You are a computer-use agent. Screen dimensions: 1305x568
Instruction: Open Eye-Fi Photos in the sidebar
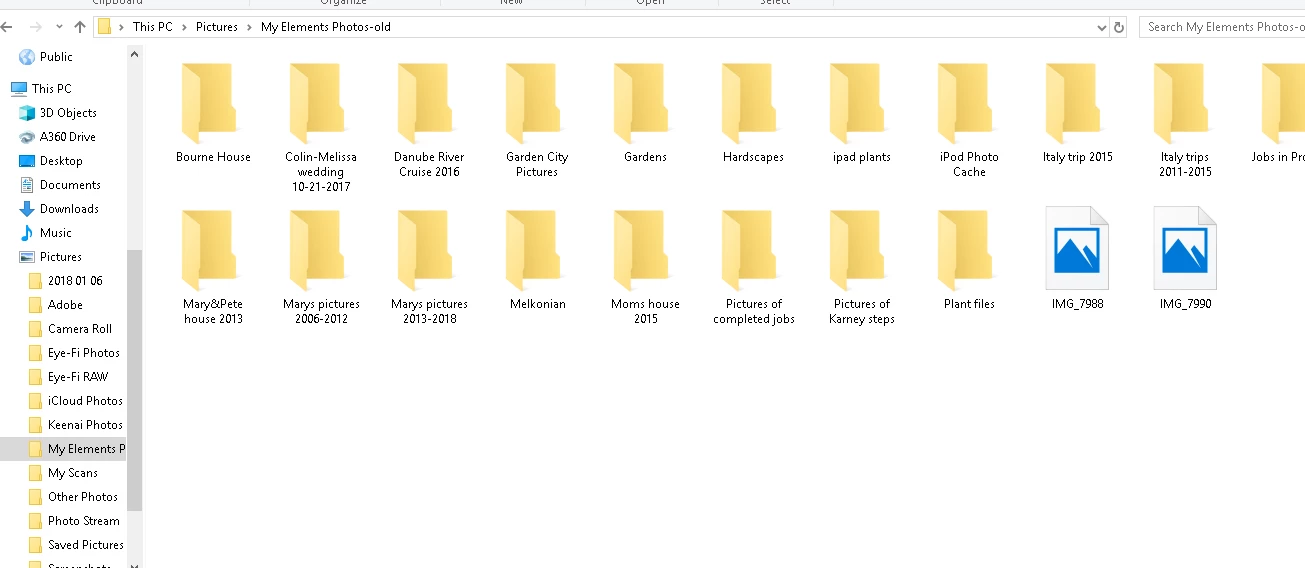click(x=84, y=353)
